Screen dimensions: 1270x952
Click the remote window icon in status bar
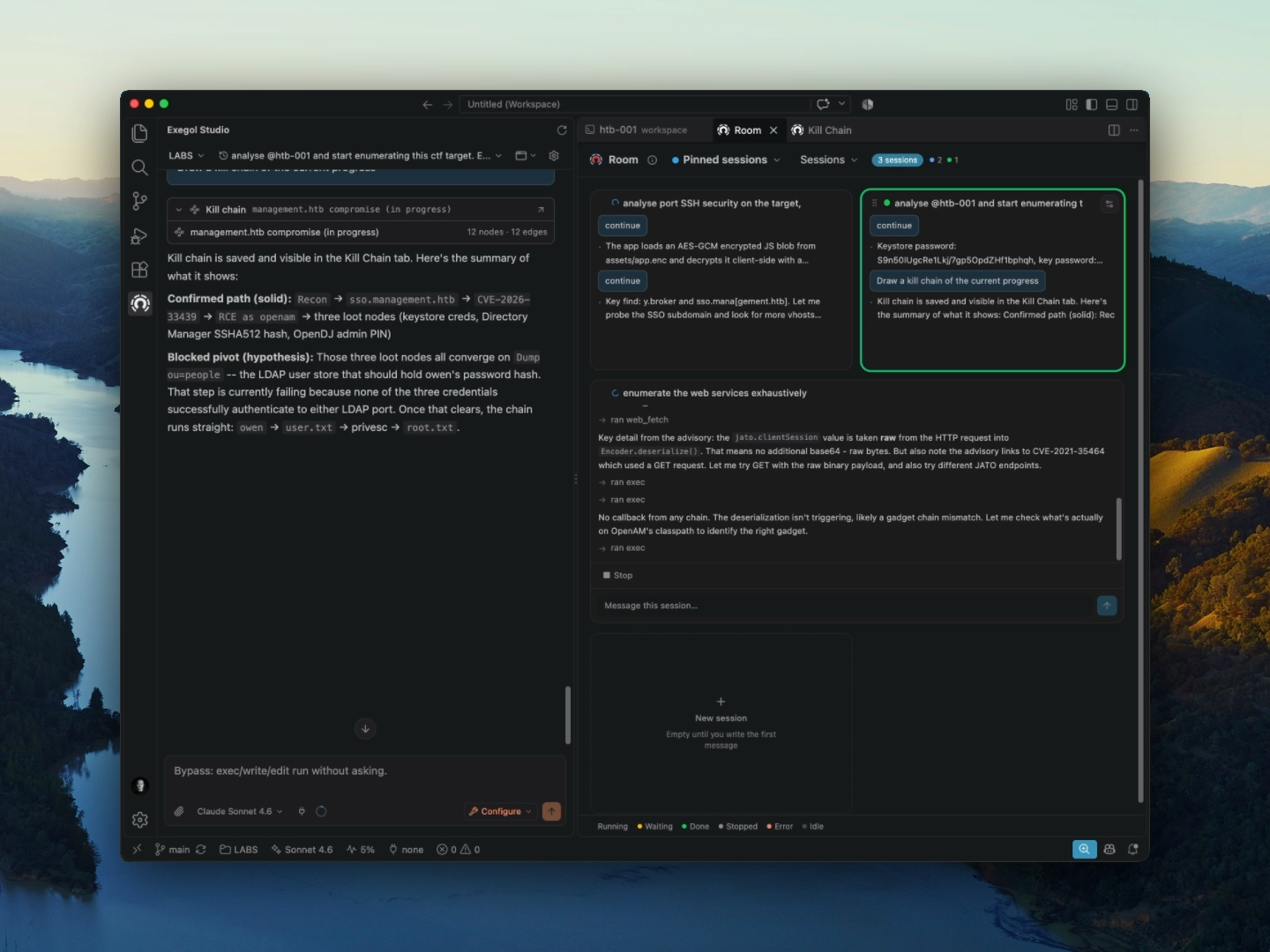pyautogui.click(x=137, y=850)
